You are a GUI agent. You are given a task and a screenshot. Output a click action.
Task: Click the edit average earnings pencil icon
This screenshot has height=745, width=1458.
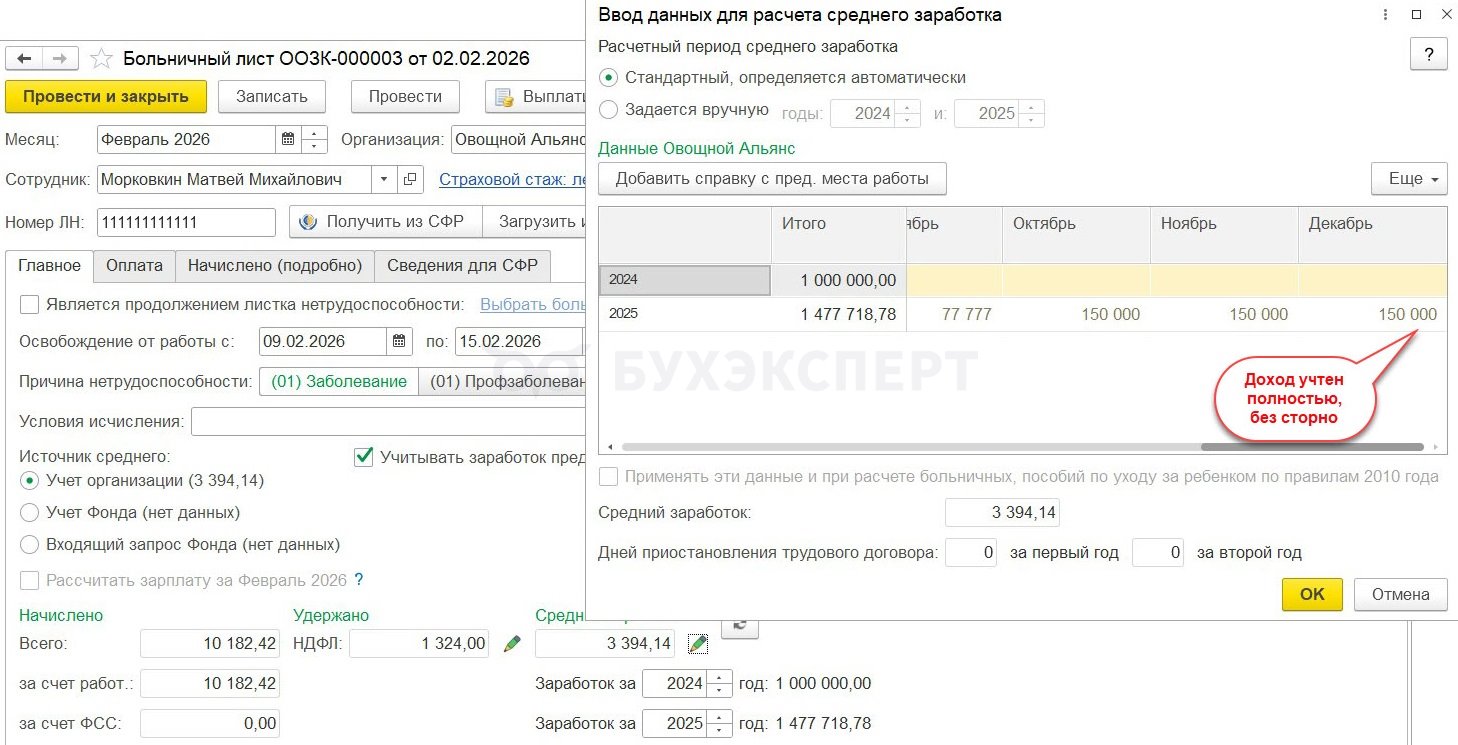coord(698,644)
